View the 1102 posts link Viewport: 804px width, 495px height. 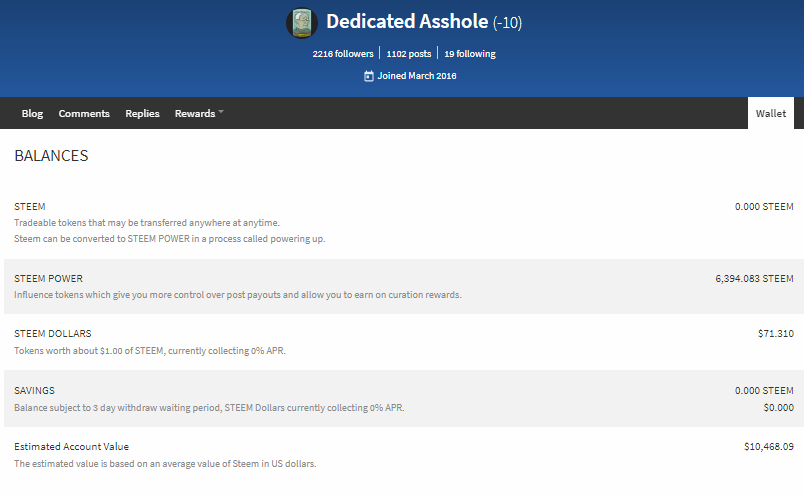pos(408,54)
